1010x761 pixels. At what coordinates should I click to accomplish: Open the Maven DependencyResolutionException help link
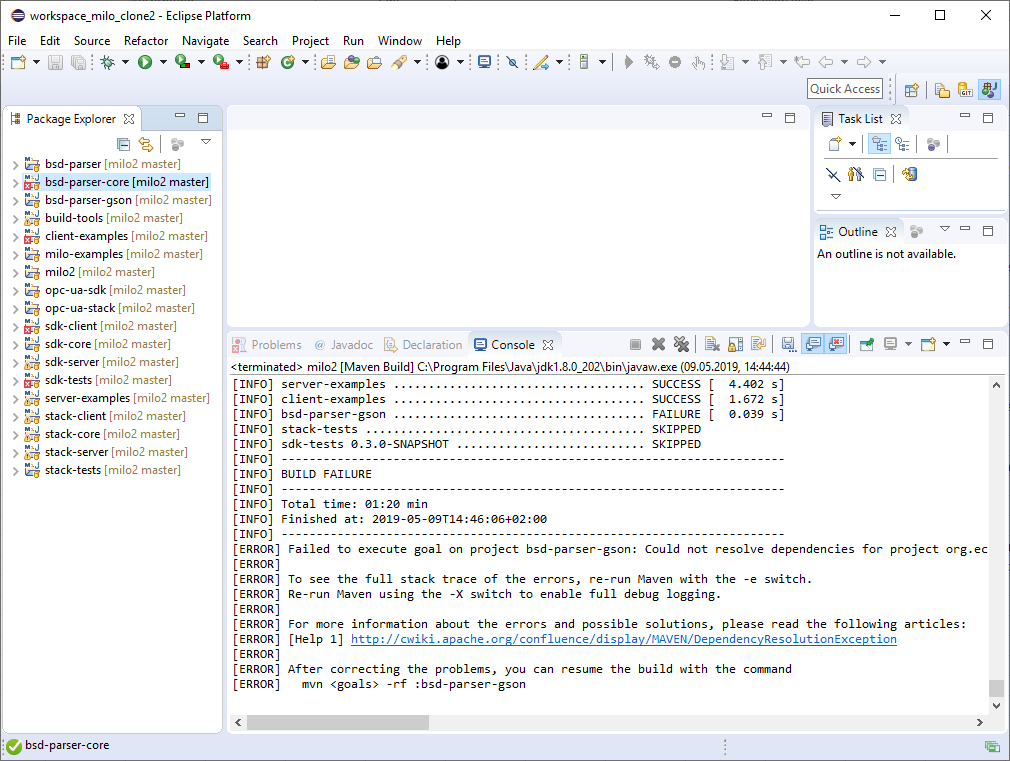[x=623, y=639]
